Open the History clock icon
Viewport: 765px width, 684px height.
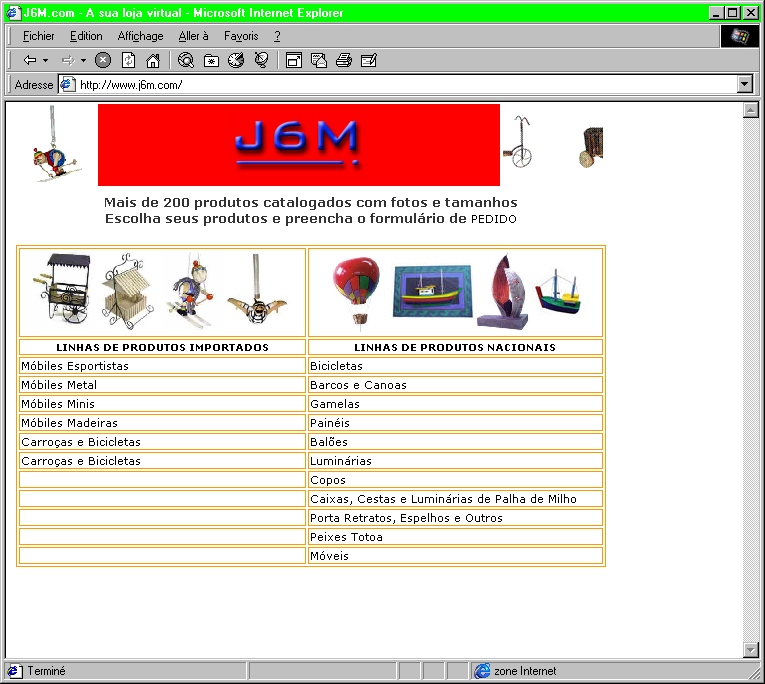pos(236,60)
